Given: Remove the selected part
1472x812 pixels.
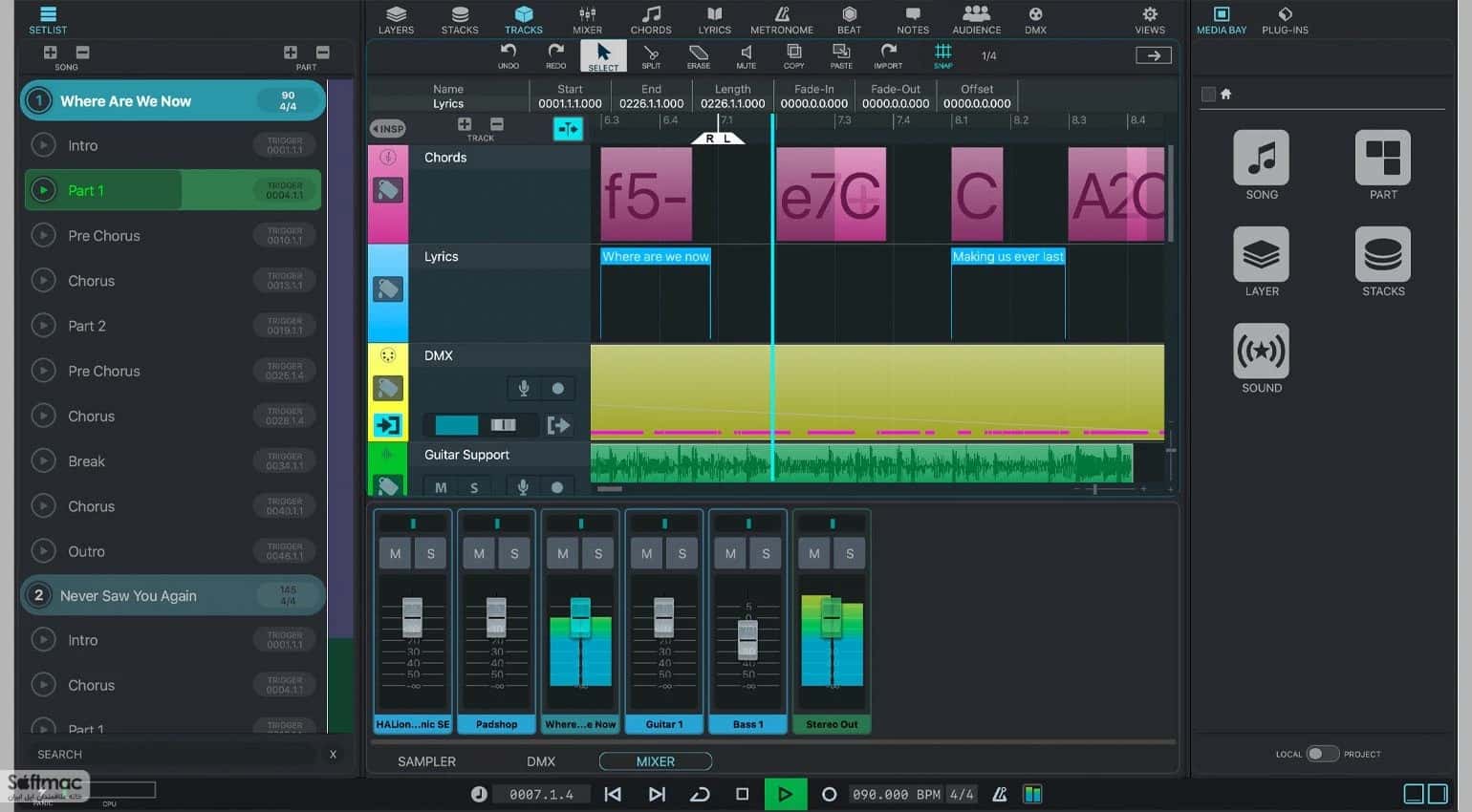Looking at the screenshot, I should 322,53.
